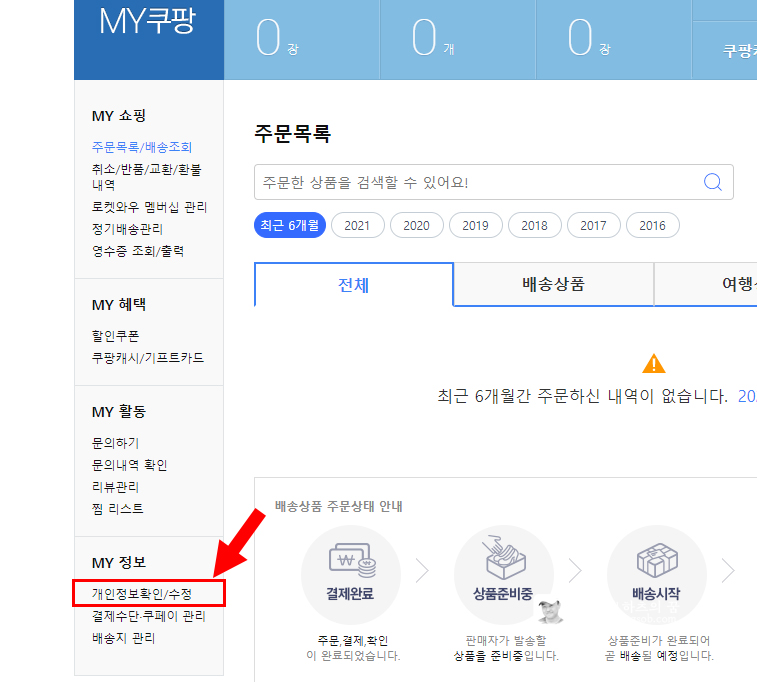Viewport: 757px width, 682px height.
Task: Focus the order search input field
Action: (493, 182)
